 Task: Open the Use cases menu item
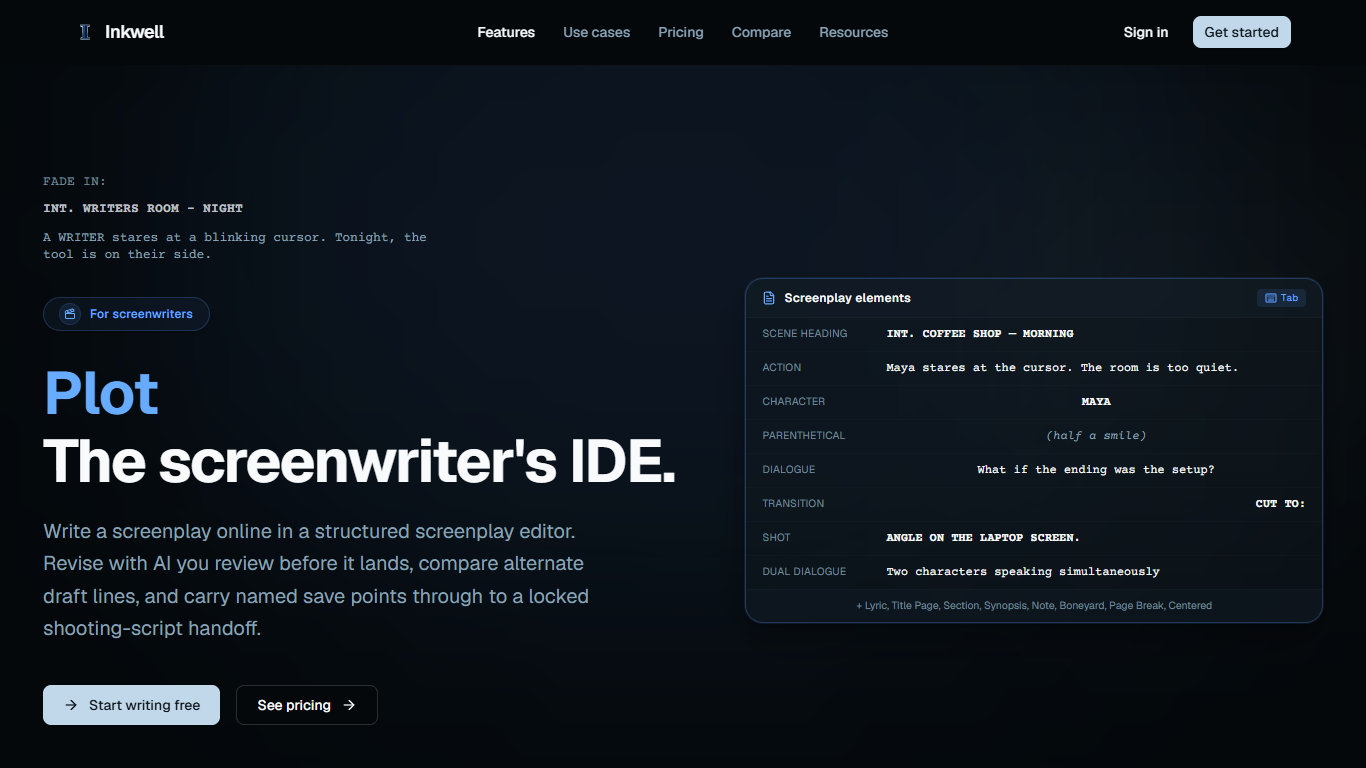(597, 32)
